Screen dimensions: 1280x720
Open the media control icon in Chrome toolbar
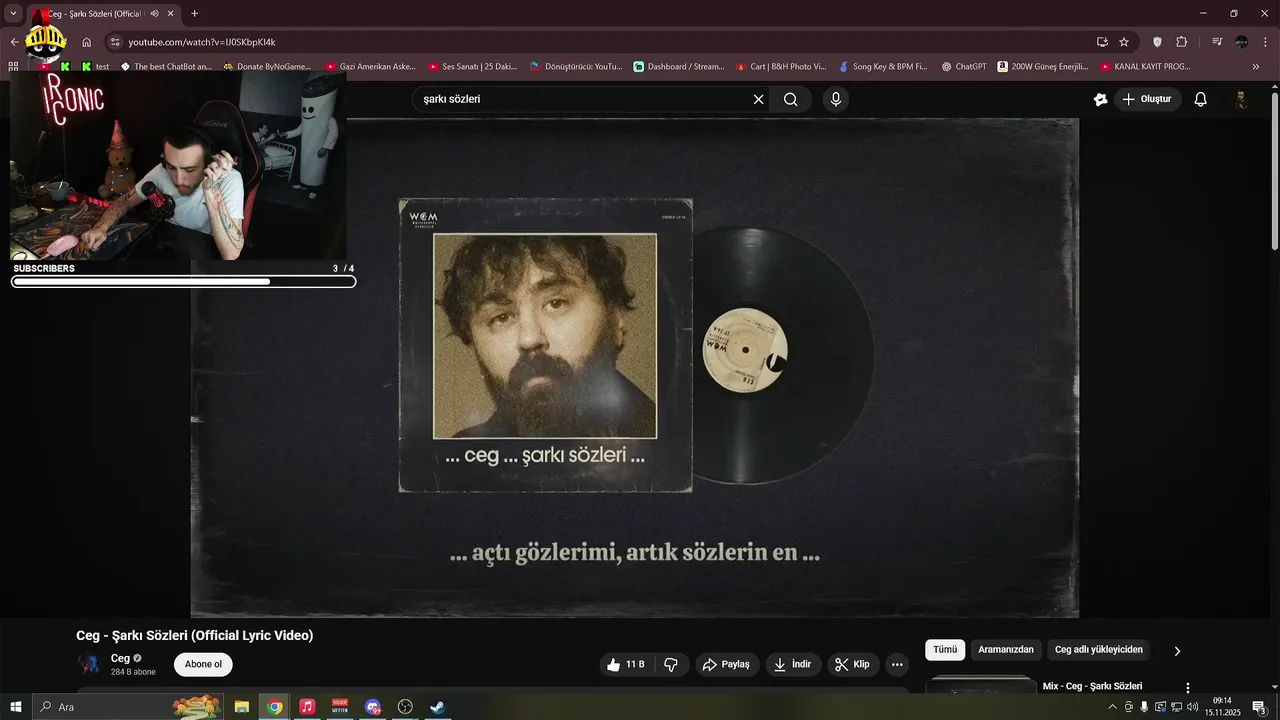point(1217,42)
